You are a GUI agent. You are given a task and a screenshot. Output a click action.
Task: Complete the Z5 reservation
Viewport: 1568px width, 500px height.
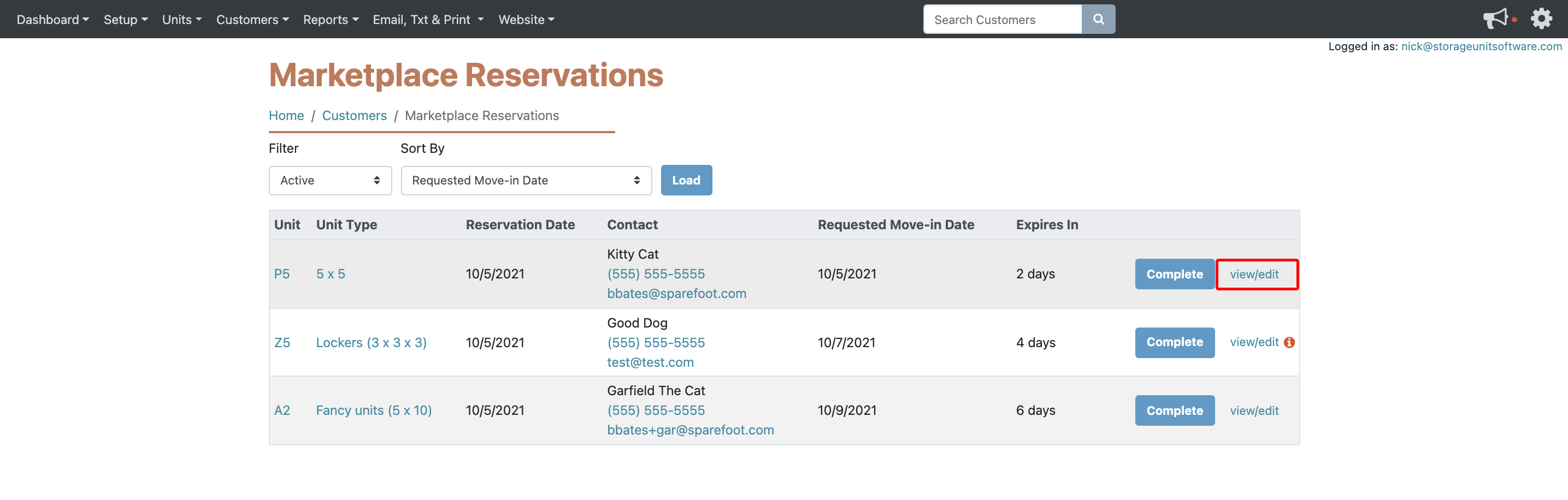tap(1174, 342)
